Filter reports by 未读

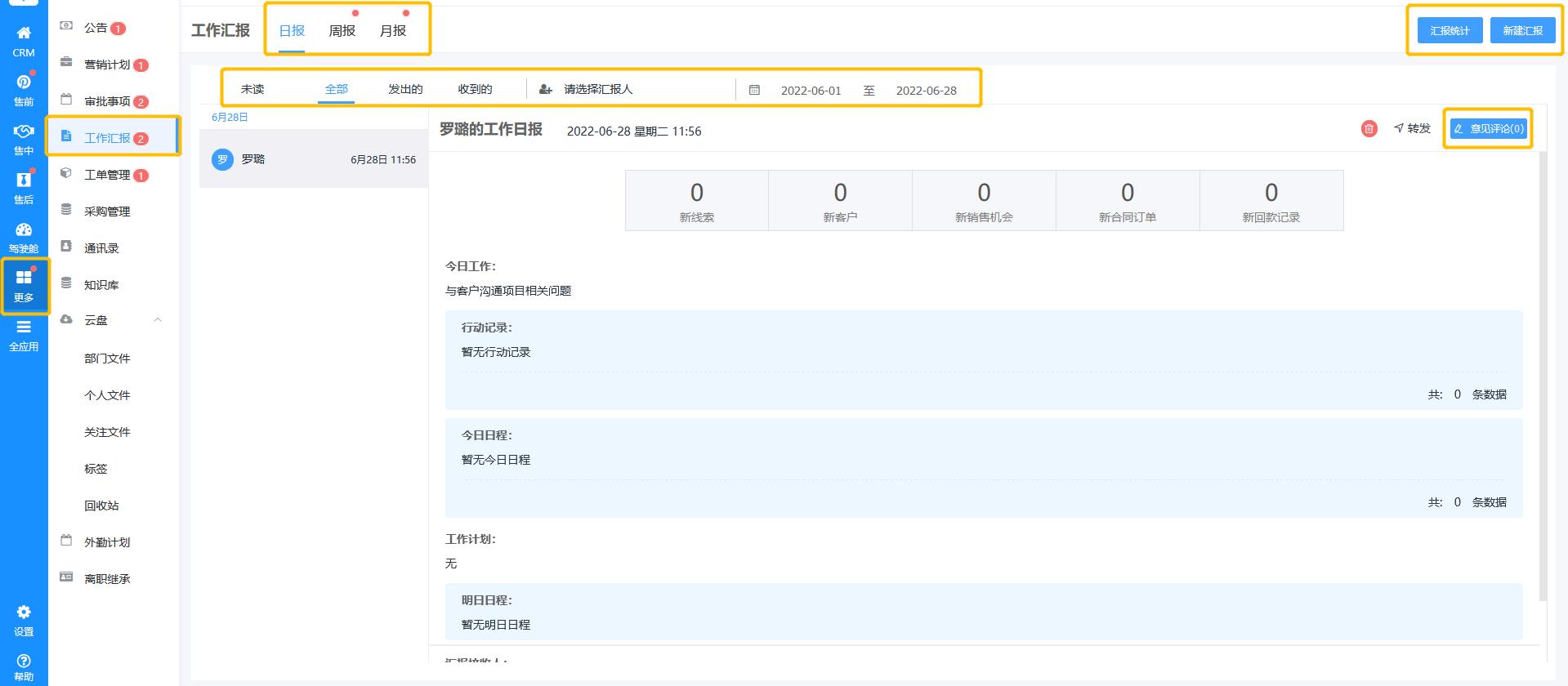coord(252,89)
